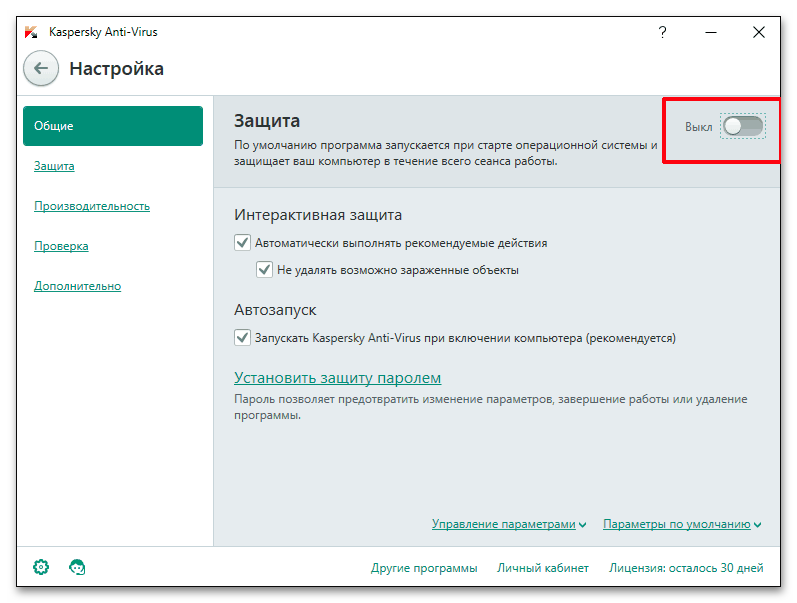Click the Установить защиту паролем link

click(338, 378)
